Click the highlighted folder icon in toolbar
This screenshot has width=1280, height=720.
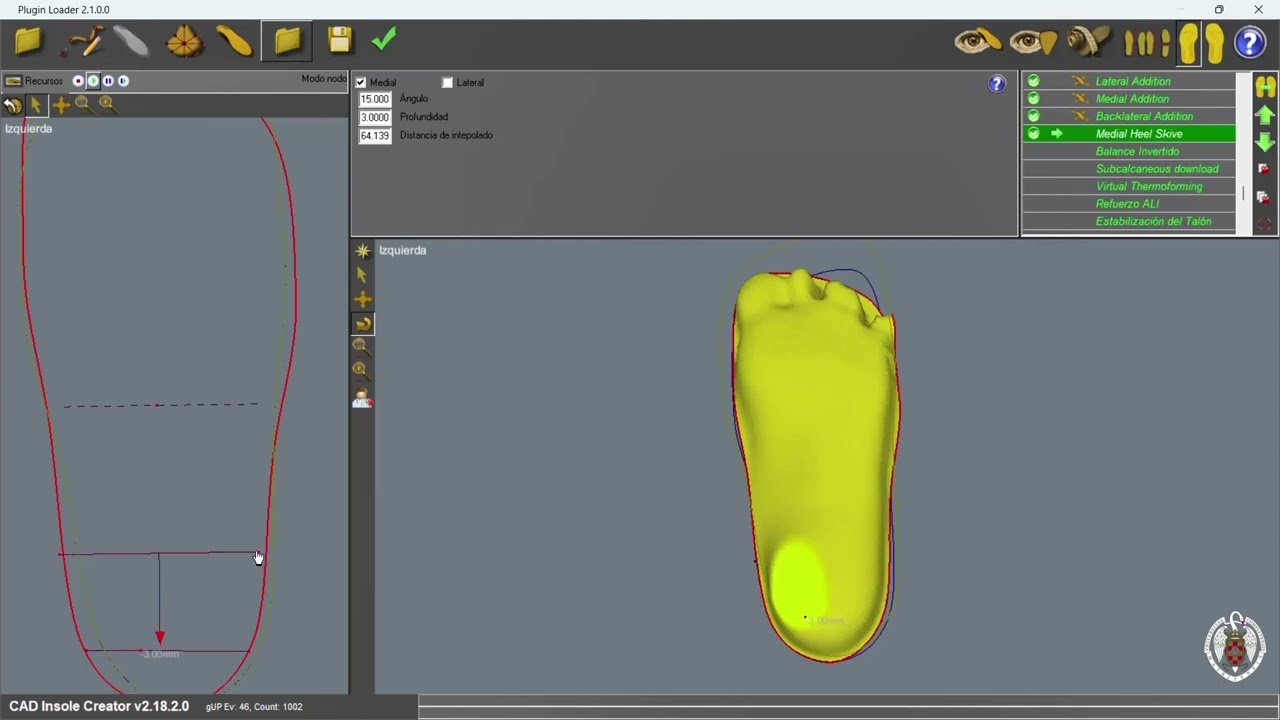pyautogui.click(x=287, y=41)
